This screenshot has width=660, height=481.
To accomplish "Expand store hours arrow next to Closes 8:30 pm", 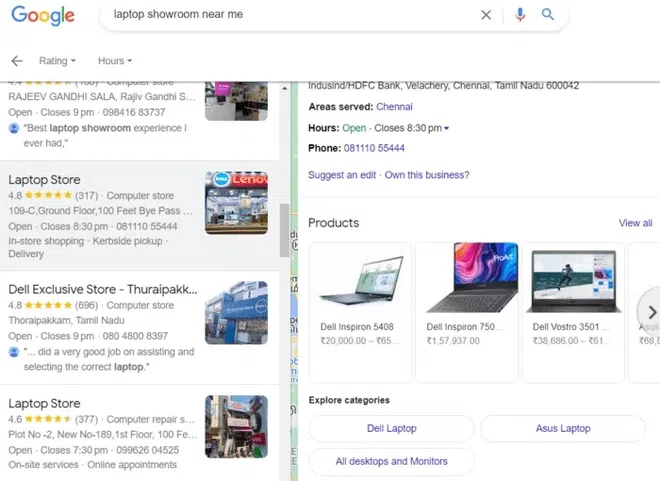I will [x=447, y=128].
